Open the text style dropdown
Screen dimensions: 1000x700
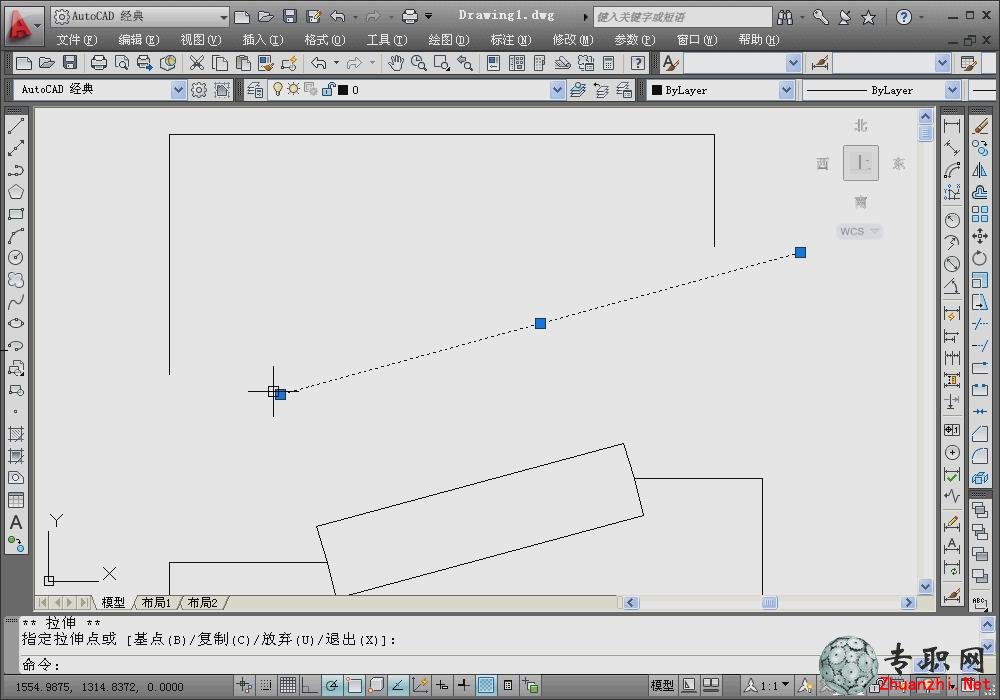(793, 62)
